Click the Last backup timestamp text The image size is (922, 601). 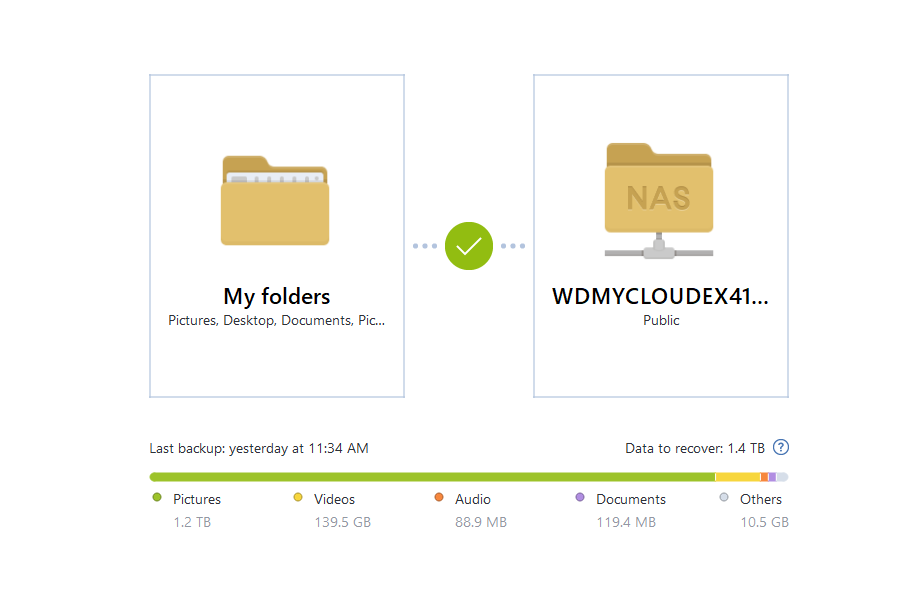click(259, 449)
